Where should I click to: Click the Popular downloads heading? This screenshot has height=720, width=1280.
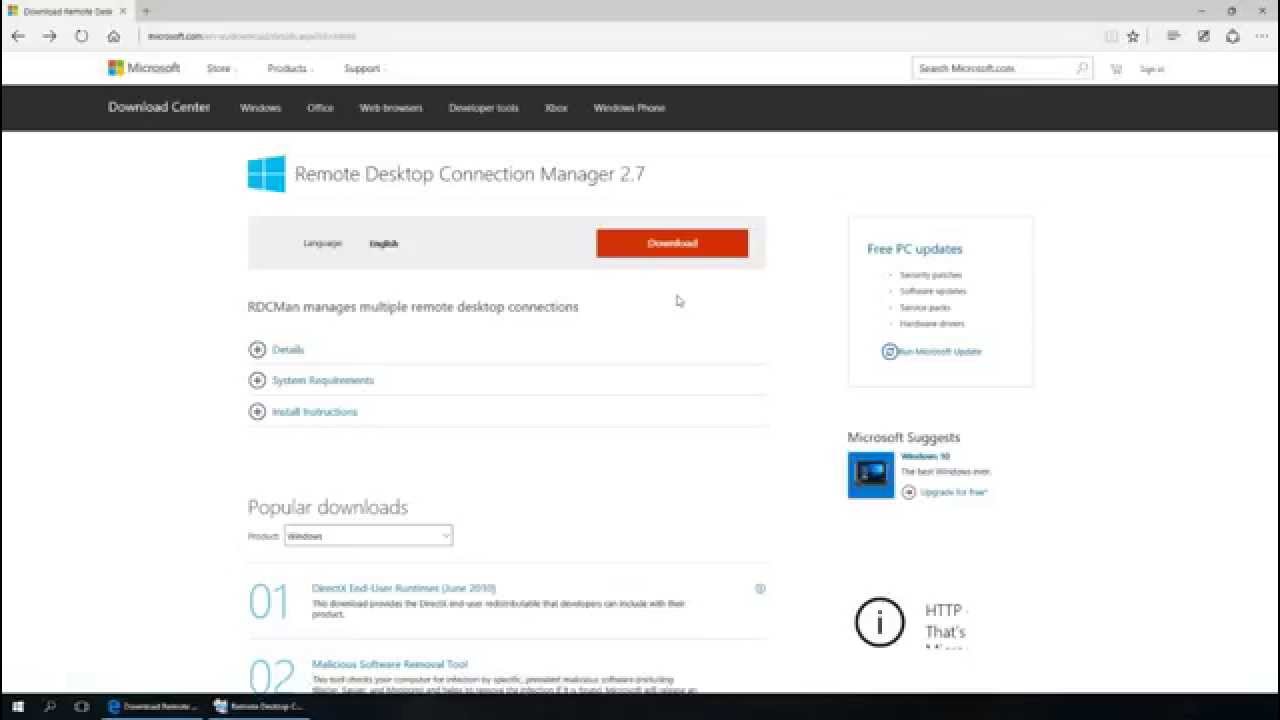(328, 507)
